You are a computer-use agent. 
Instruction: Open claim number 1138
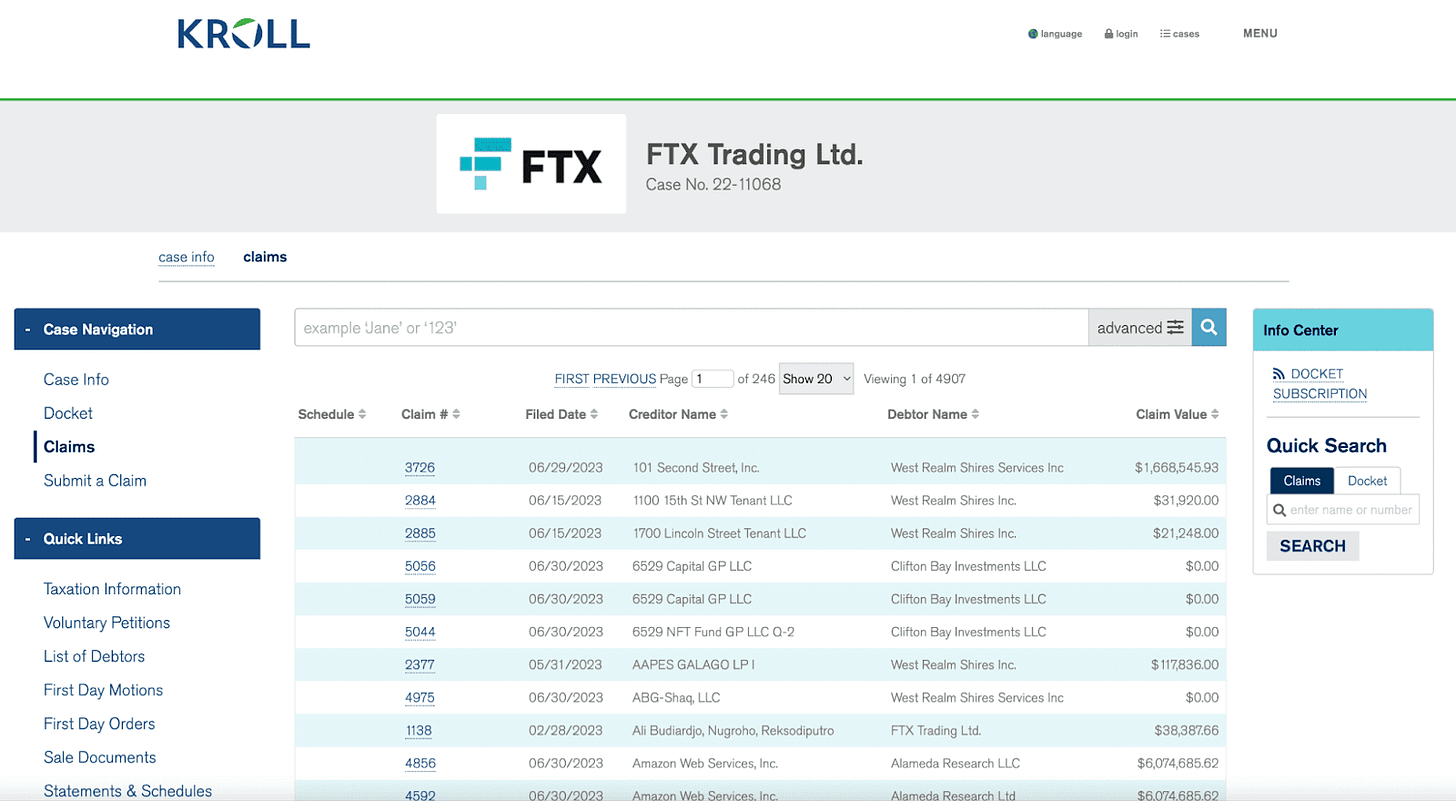click(419, 730)
